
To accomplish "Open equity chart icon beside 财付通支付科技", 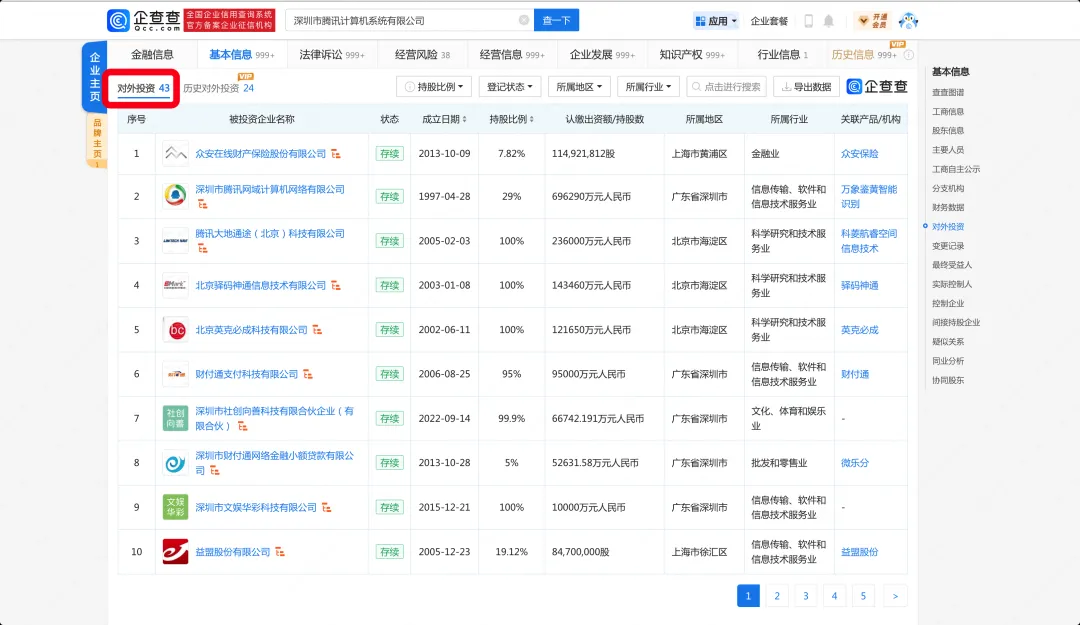I will (307, 374).
